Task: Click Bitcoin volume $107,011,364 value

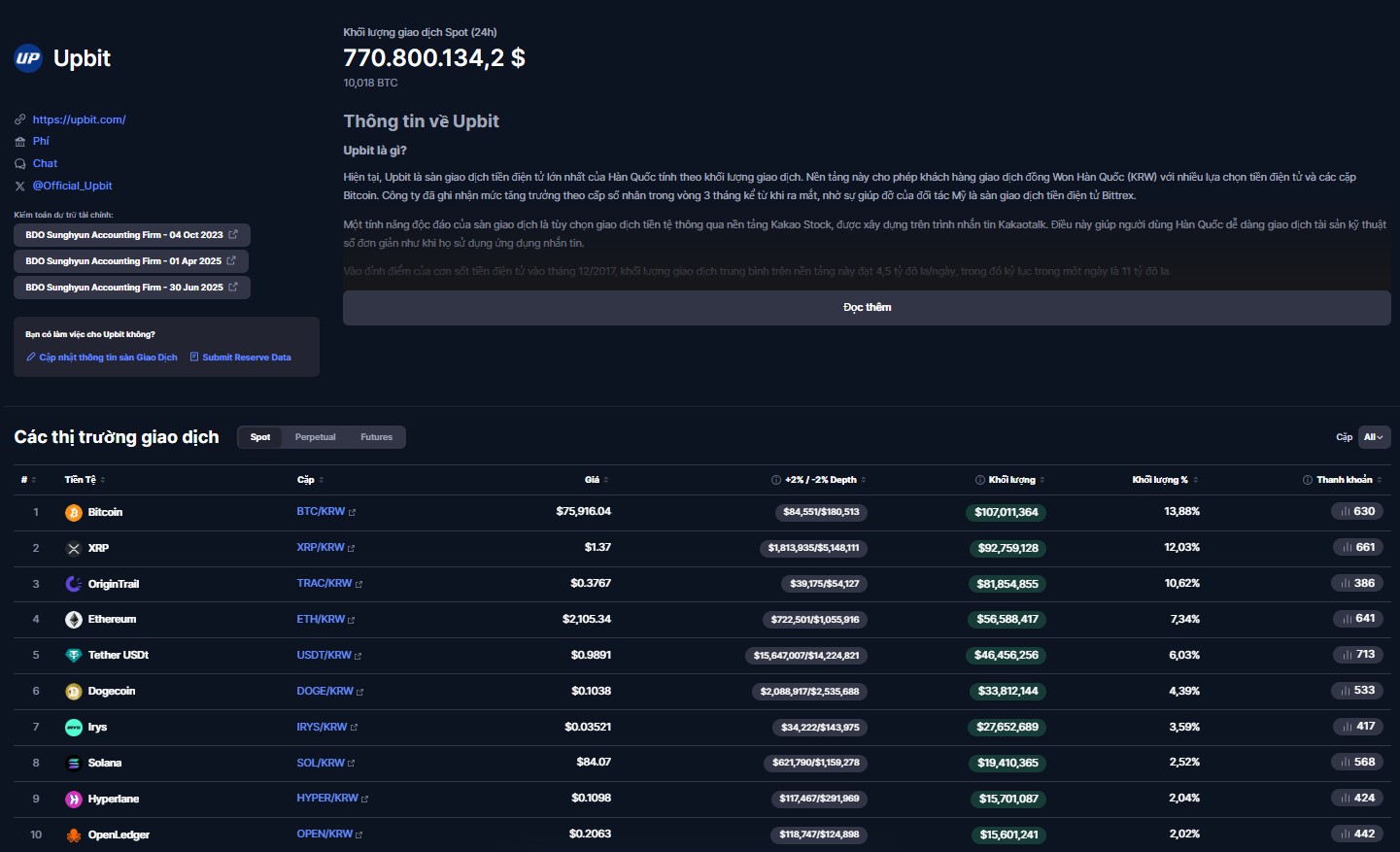Action: click(x=1006, y=512)
